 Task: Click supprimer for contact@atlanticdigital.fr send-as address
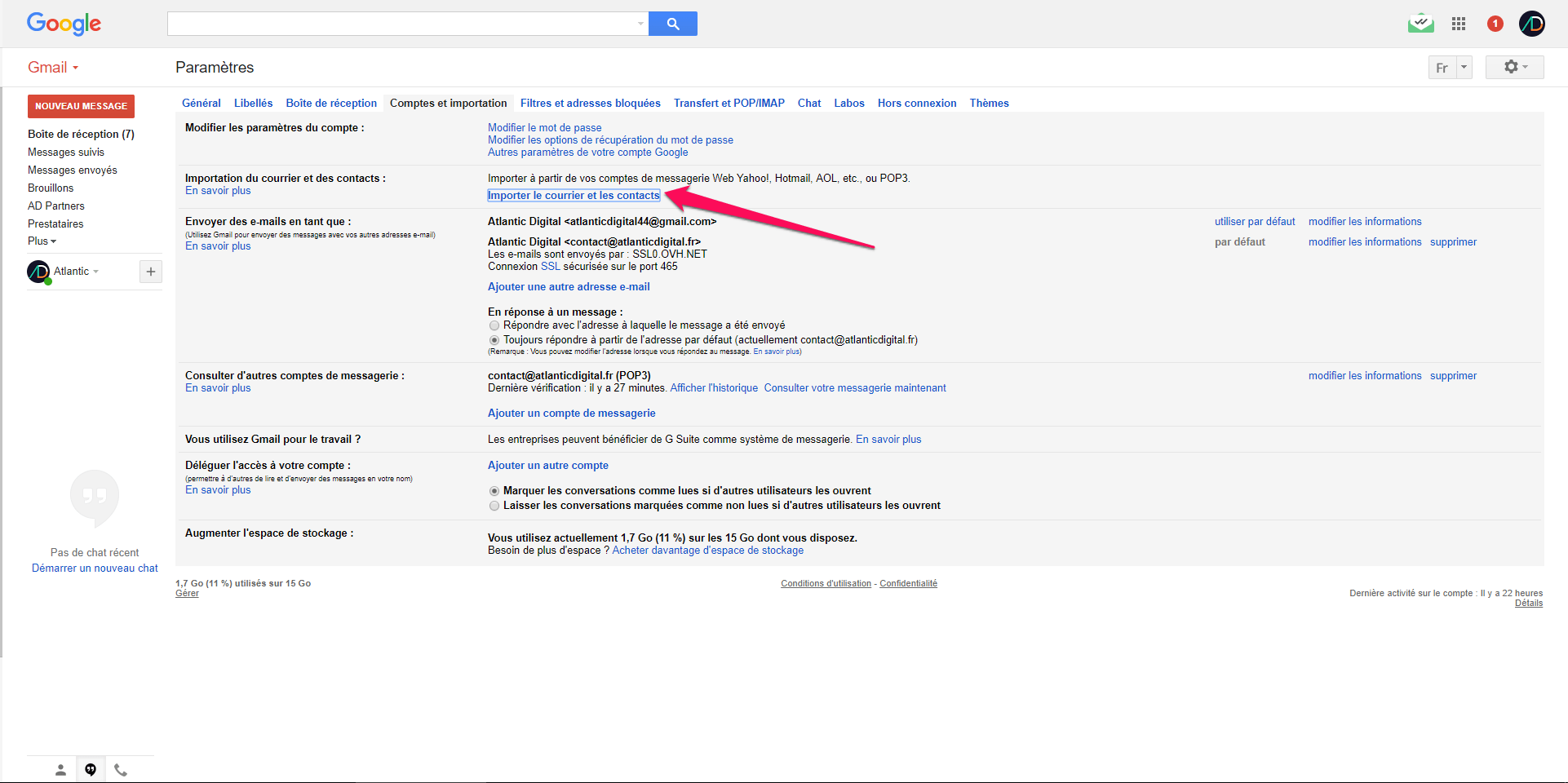[x=1453, y=241]
